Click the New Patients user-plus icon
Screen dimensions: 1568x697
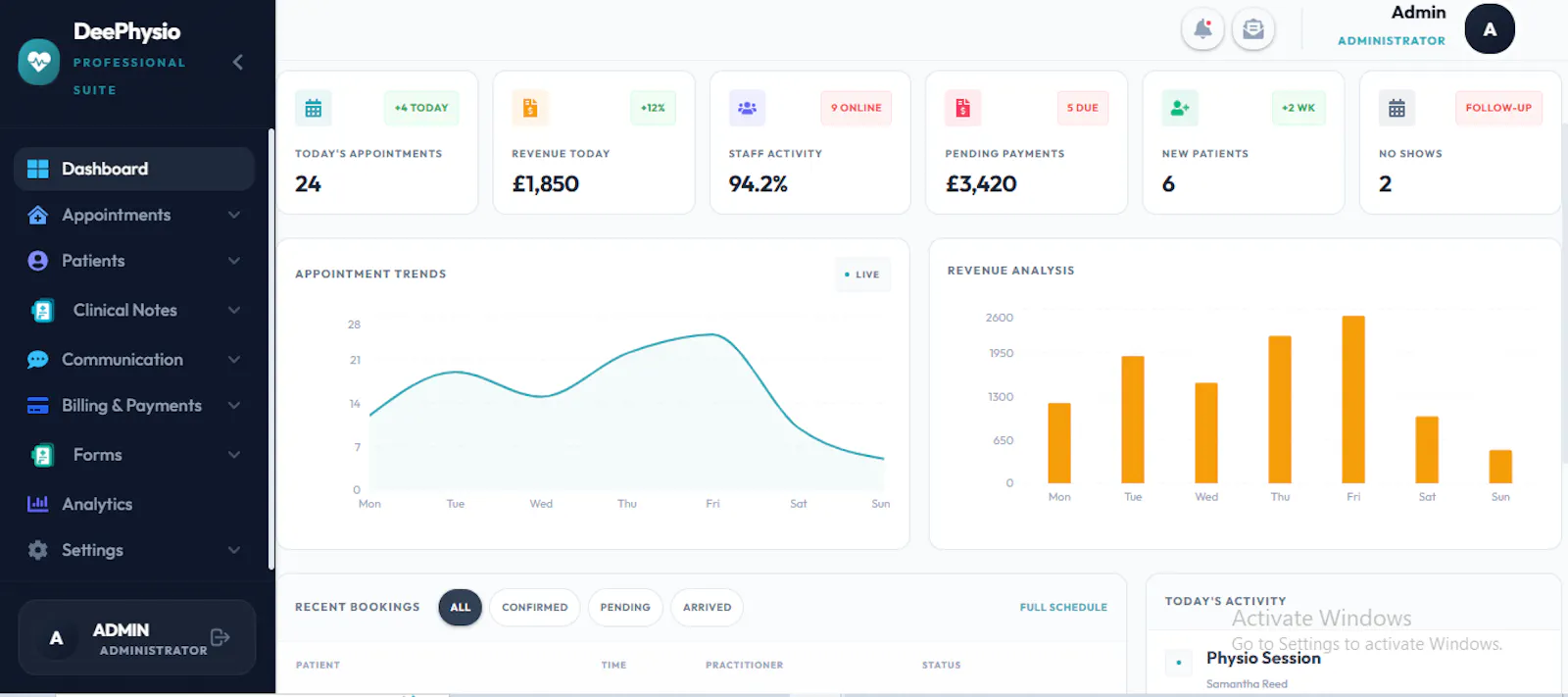(x=1180, y=108)
